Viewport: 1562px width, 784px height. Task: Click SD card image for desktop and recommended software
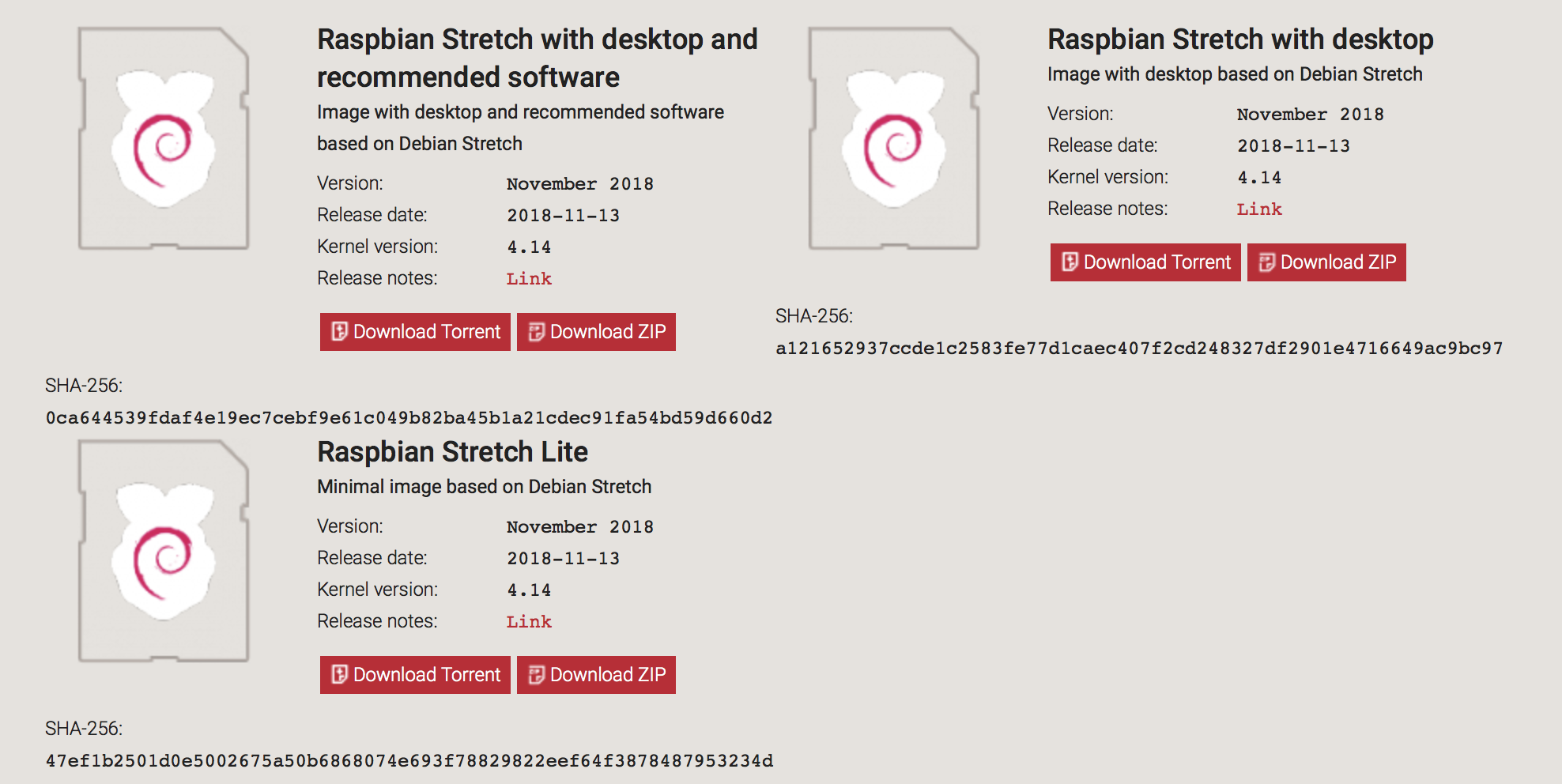tap(164, 138)
